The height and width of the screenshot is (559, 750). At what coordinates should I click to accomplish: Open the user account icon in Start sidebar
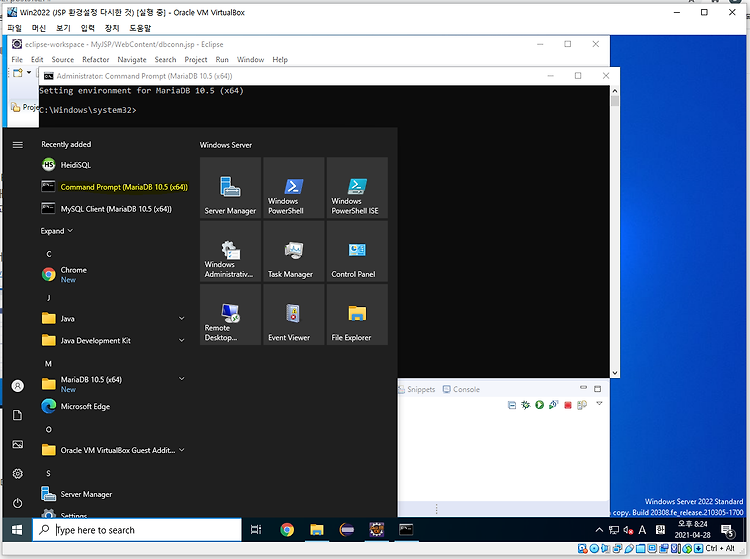point(18,386)
